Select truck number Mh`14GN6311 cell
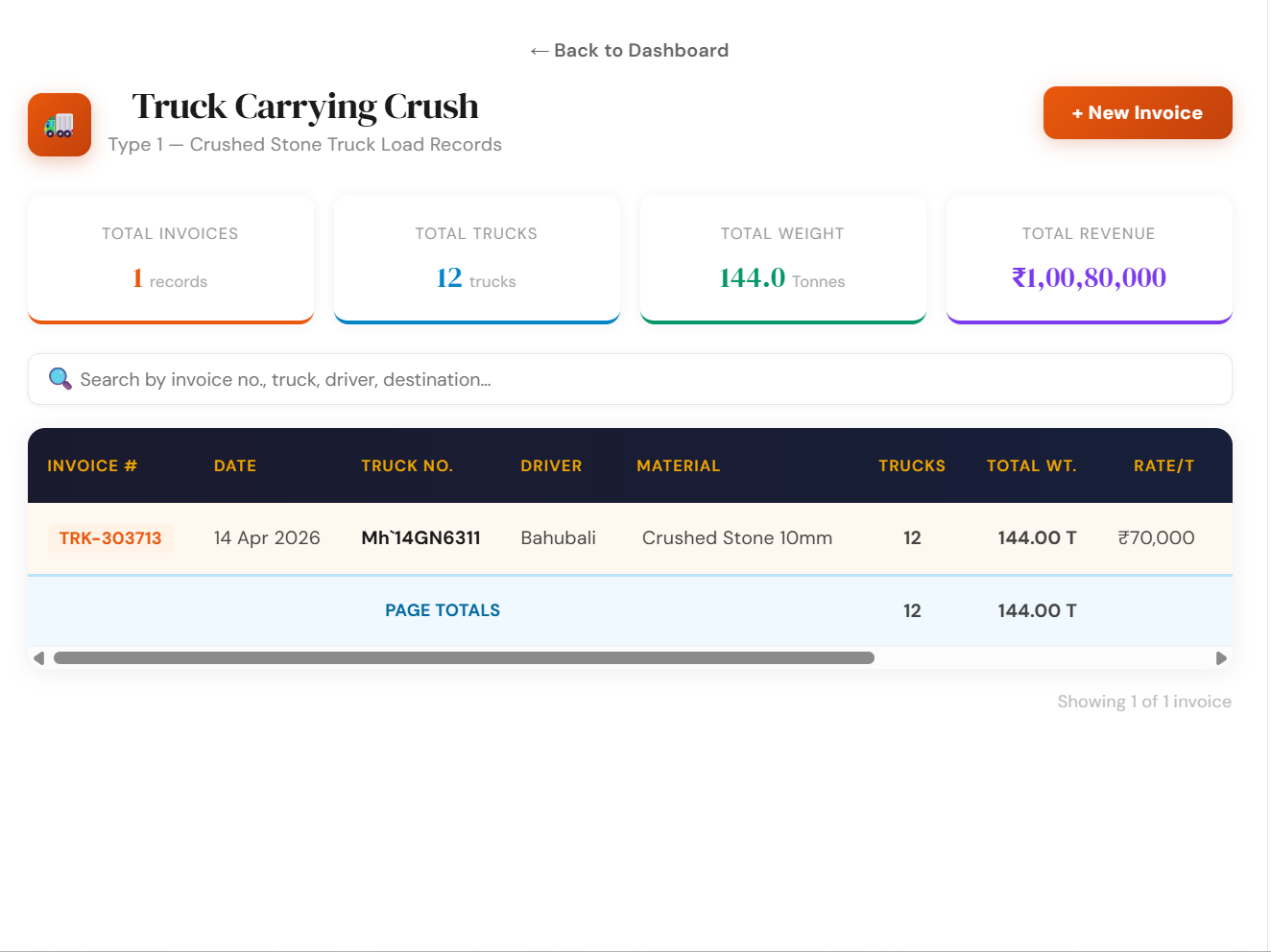The width and height of the screenshot is (1271, 952). (x=420, y=538)
